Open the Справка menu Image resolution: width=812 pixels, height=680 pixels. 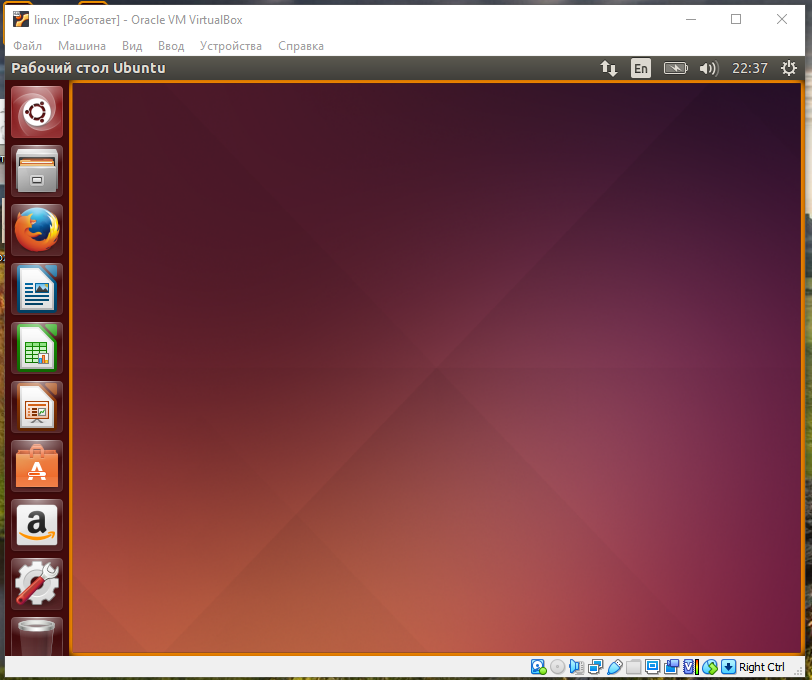(x=301, y=46)
